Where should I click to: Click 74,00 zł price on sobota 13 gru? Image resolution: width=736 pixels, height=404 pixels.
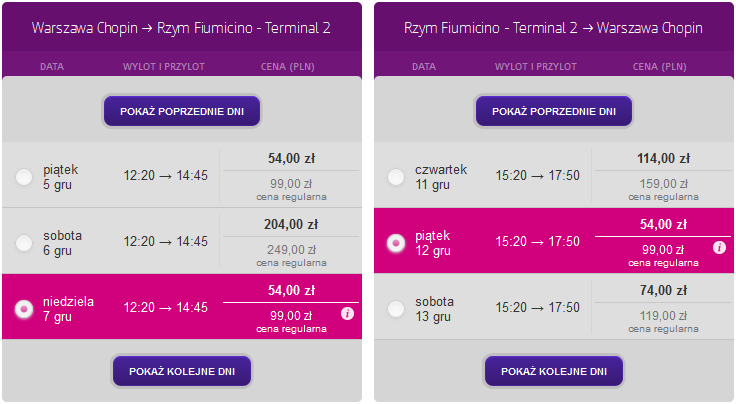(x=663, y=290)
